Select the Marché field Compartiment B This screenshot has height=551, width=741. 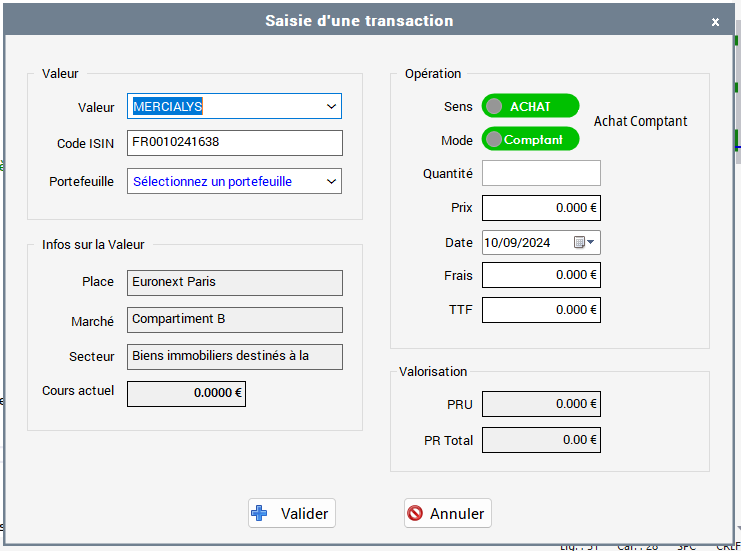click(234, 319)
